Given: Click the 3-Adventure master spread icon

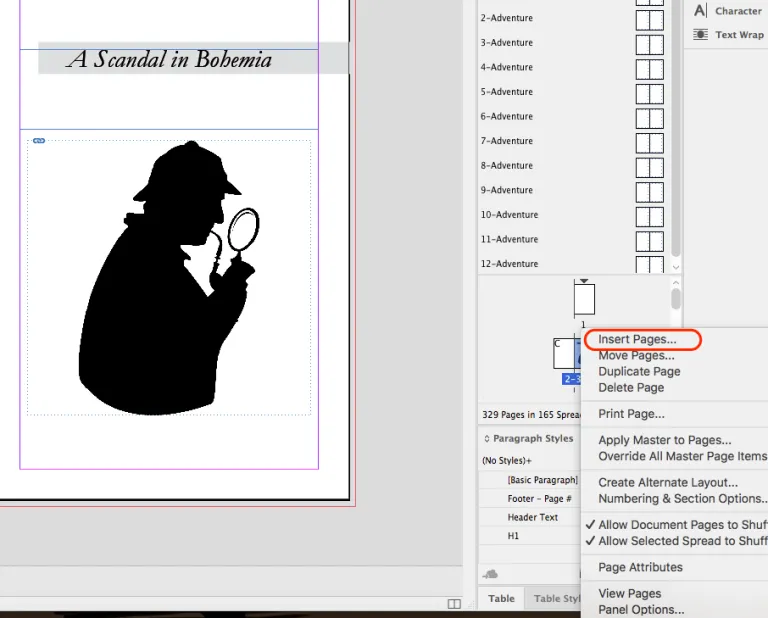Looking at the screenshot, I should coord(649,45).
